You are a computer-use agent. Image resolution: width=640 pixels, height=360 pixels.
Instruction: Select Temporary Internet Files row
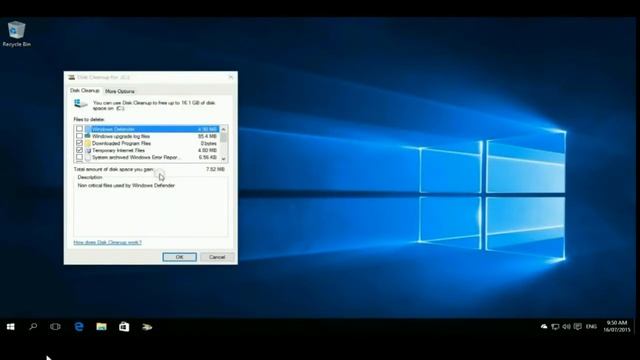[147, 150]
